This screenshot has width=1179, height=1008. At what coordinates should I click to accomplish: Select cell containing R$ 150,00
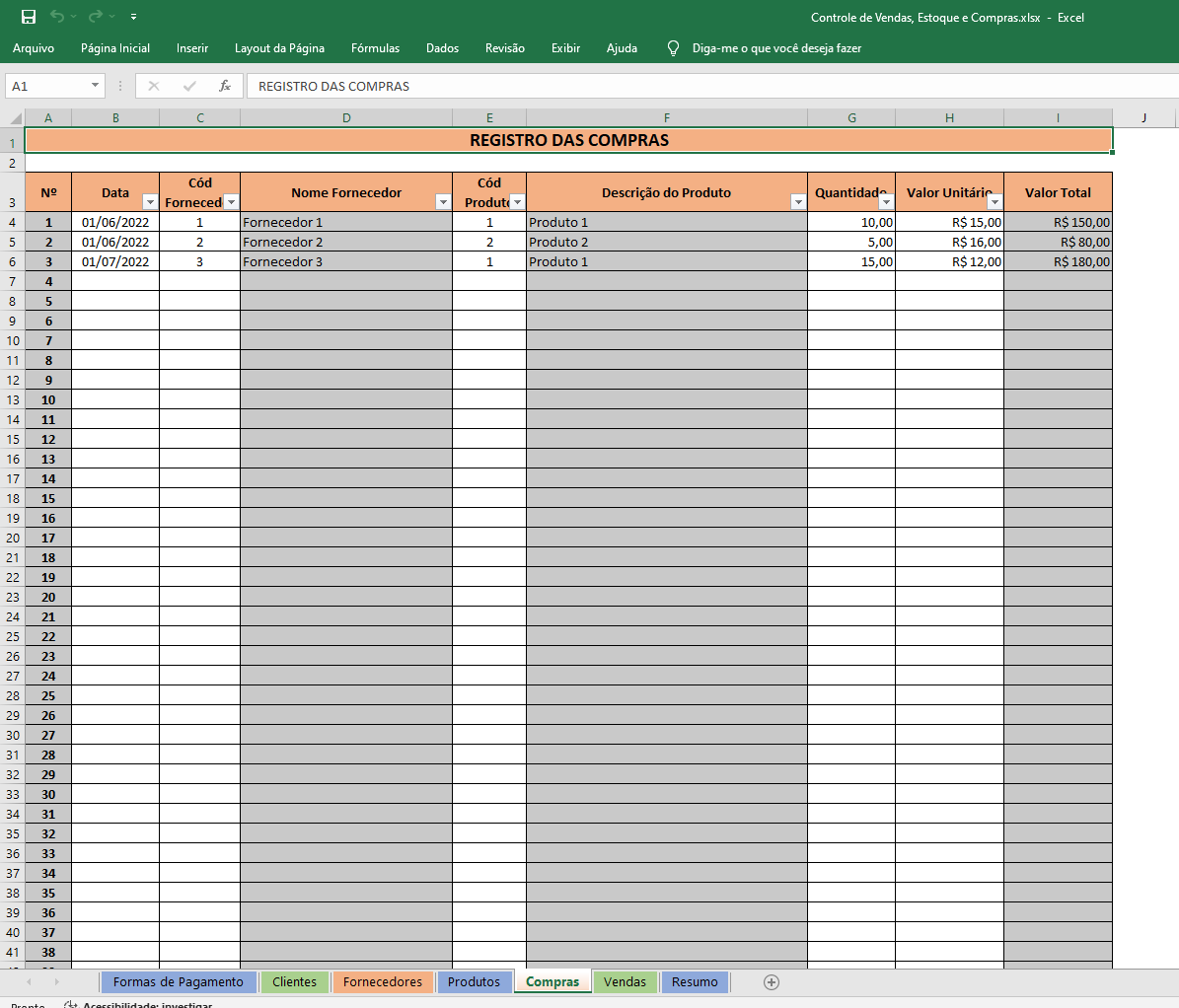(1058, 222)
